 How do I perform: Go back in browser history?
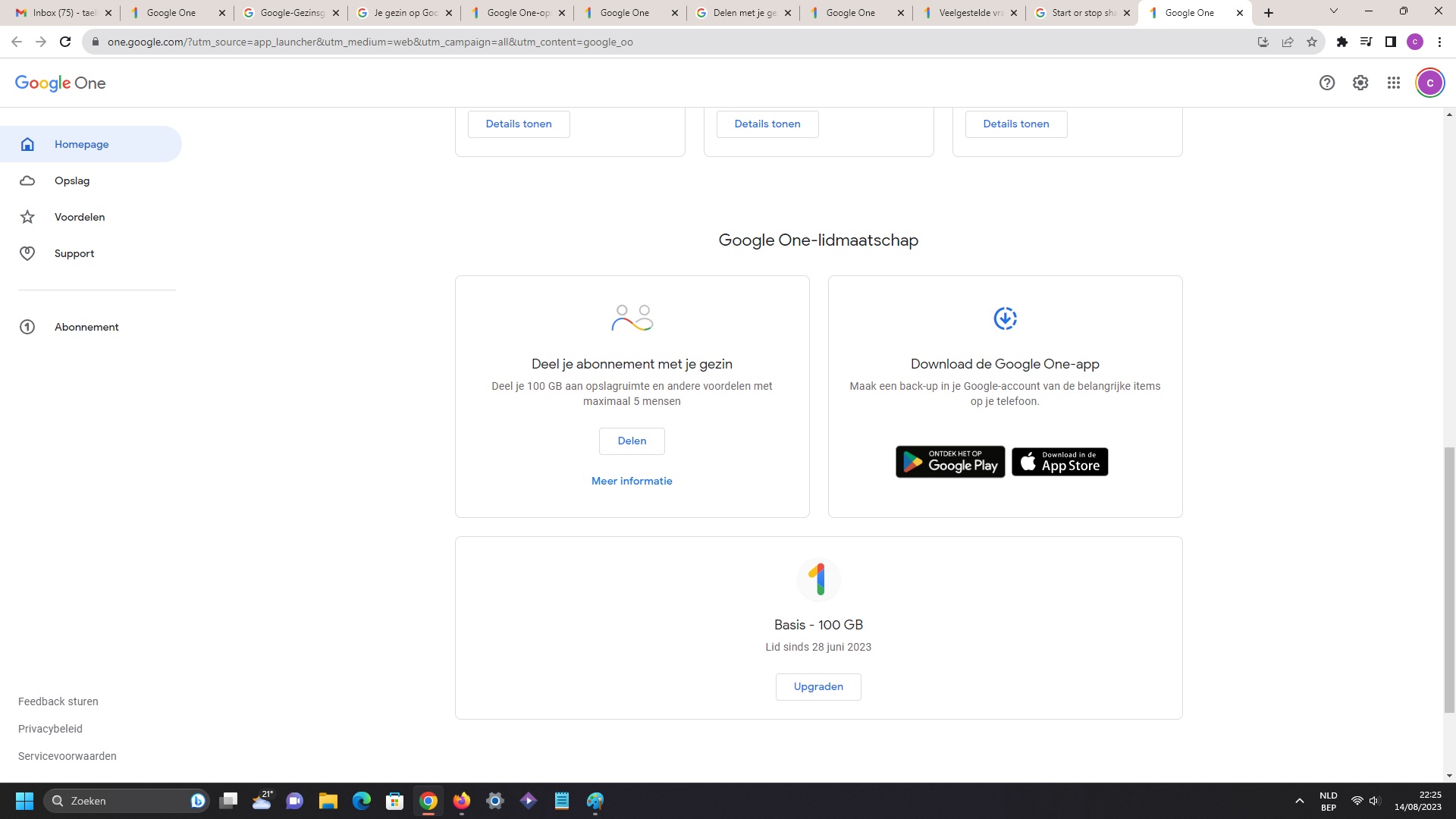point(17,42)
